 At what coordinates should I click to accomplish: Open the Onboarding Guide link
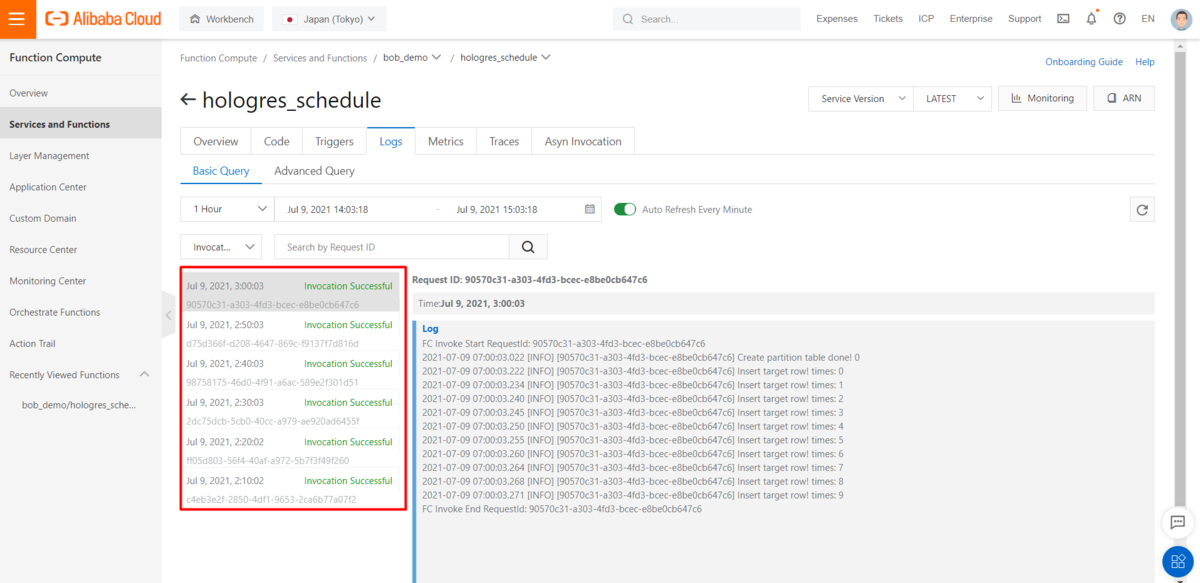(x=1084, y=62)
